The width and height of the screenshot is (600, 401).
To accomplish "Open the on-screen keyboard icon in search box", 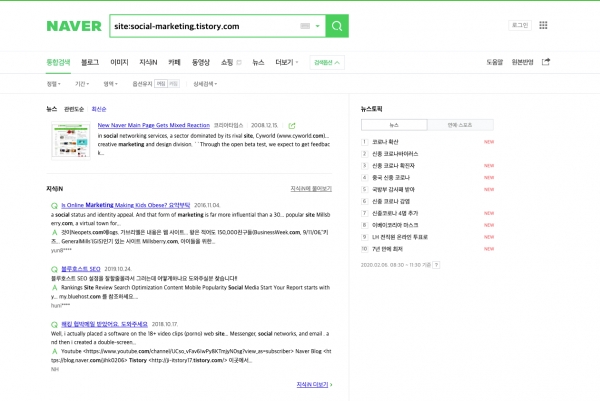I will (x=305, y=26).
